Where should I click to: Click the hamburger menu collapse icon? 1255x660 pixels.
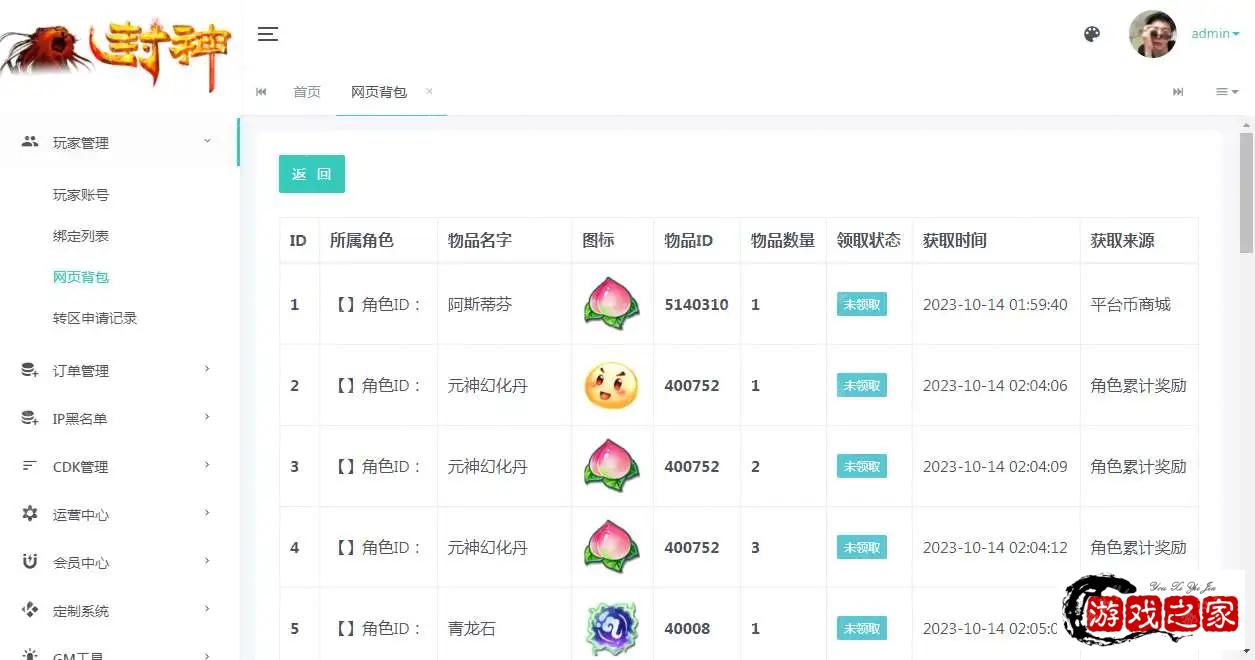(267, 34)
